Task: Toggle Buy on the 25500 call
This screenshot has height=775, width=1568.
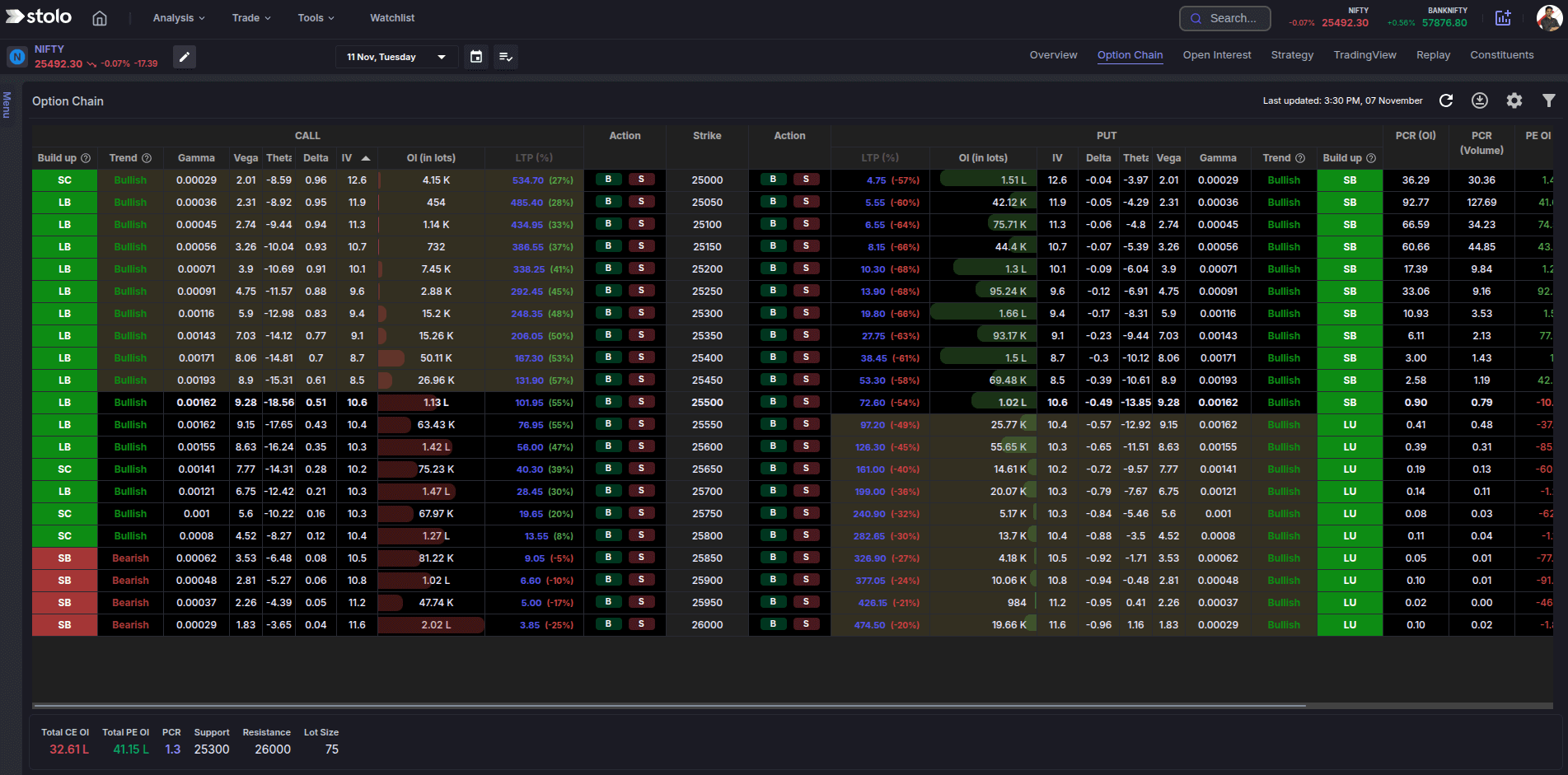Action: (x=607, y=402)
